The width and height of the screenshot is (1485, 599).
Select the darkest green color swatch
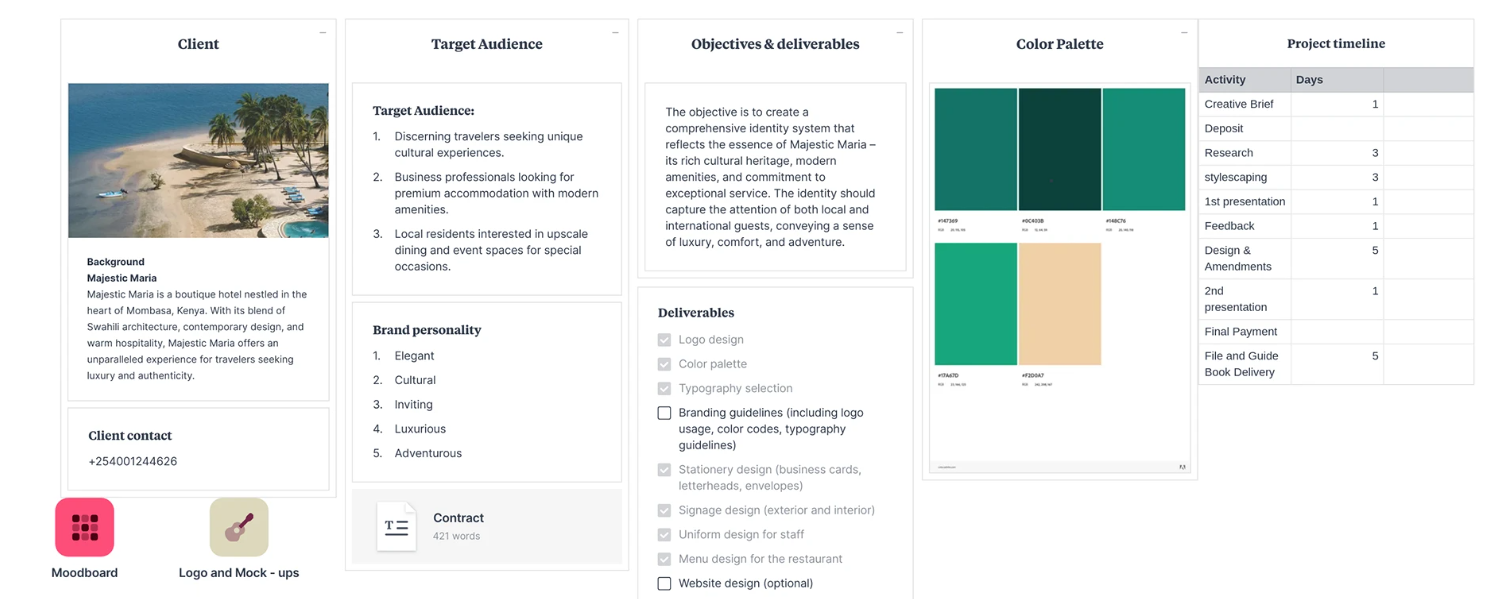point(1059,149)
